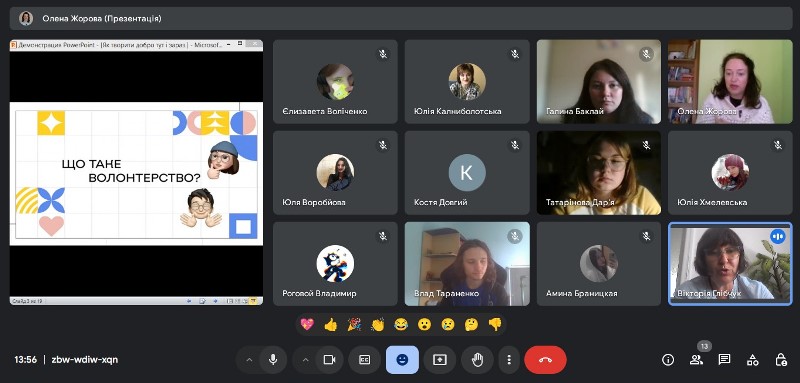The height and width of the screenshot is (383, 800).
Task: Click the shared PowerPoint presentation tile
Action: (136, 172)
